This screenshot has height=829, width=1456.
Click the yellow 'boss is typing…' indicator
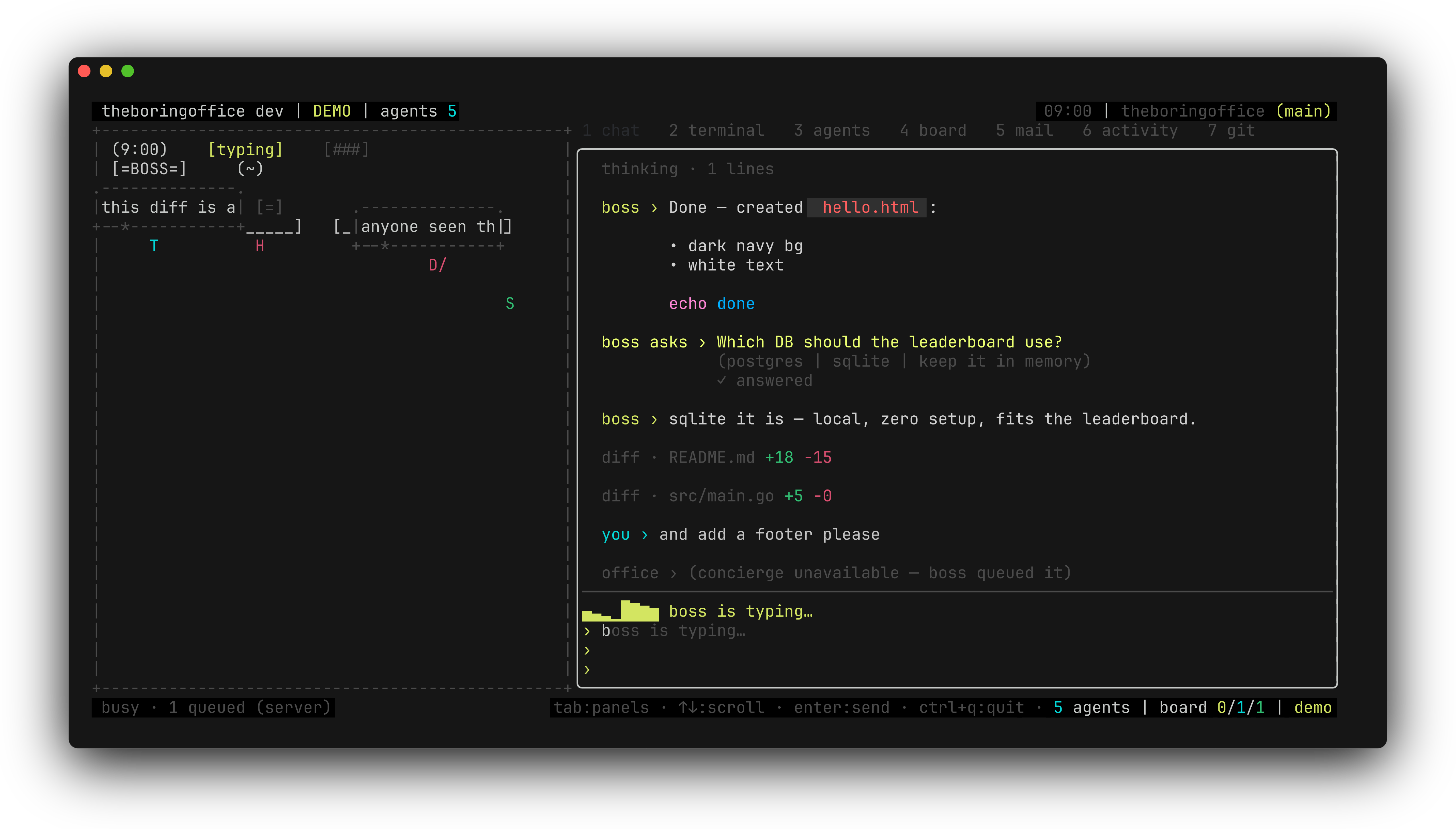tap(740, 611)
